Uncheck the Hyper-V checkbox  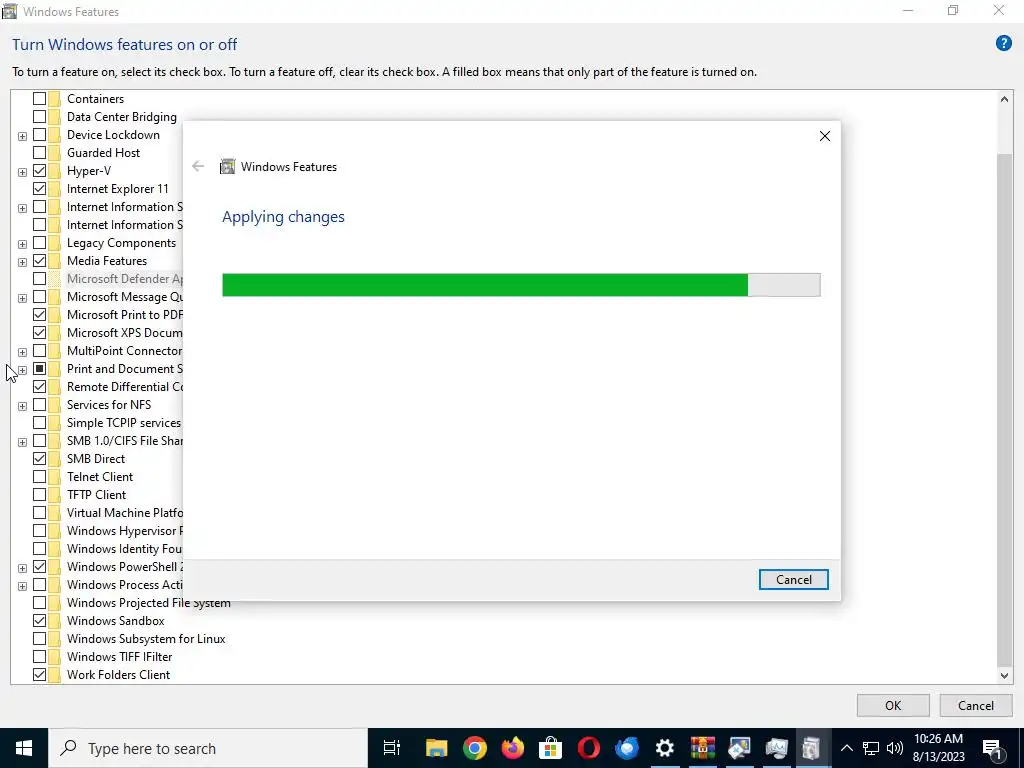click(39, 170)
